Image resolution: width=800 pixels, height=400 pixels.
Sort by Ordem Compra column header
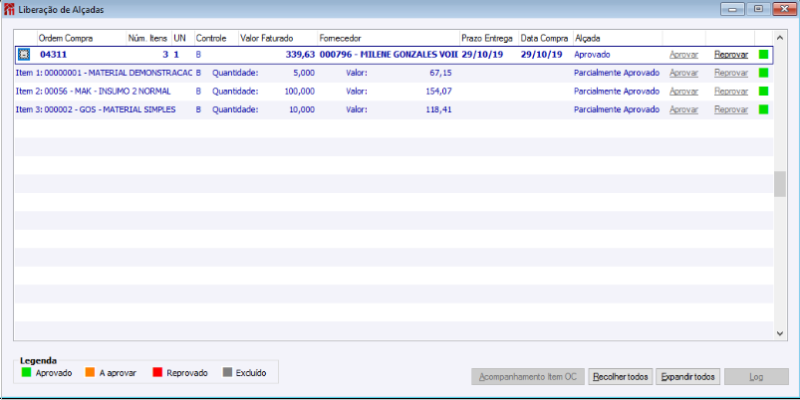[x=82, y=38]
